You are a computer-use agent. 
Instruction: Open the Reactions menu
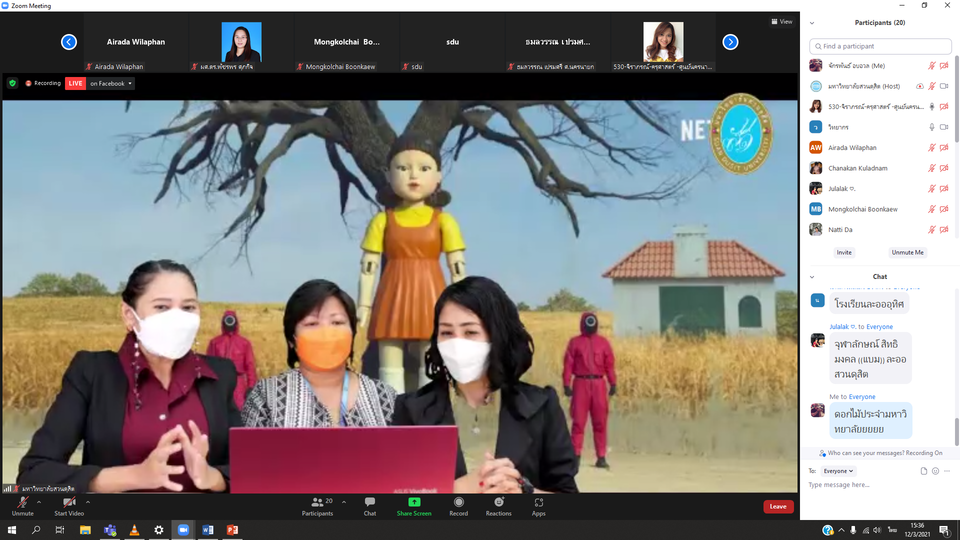point(498,506)
